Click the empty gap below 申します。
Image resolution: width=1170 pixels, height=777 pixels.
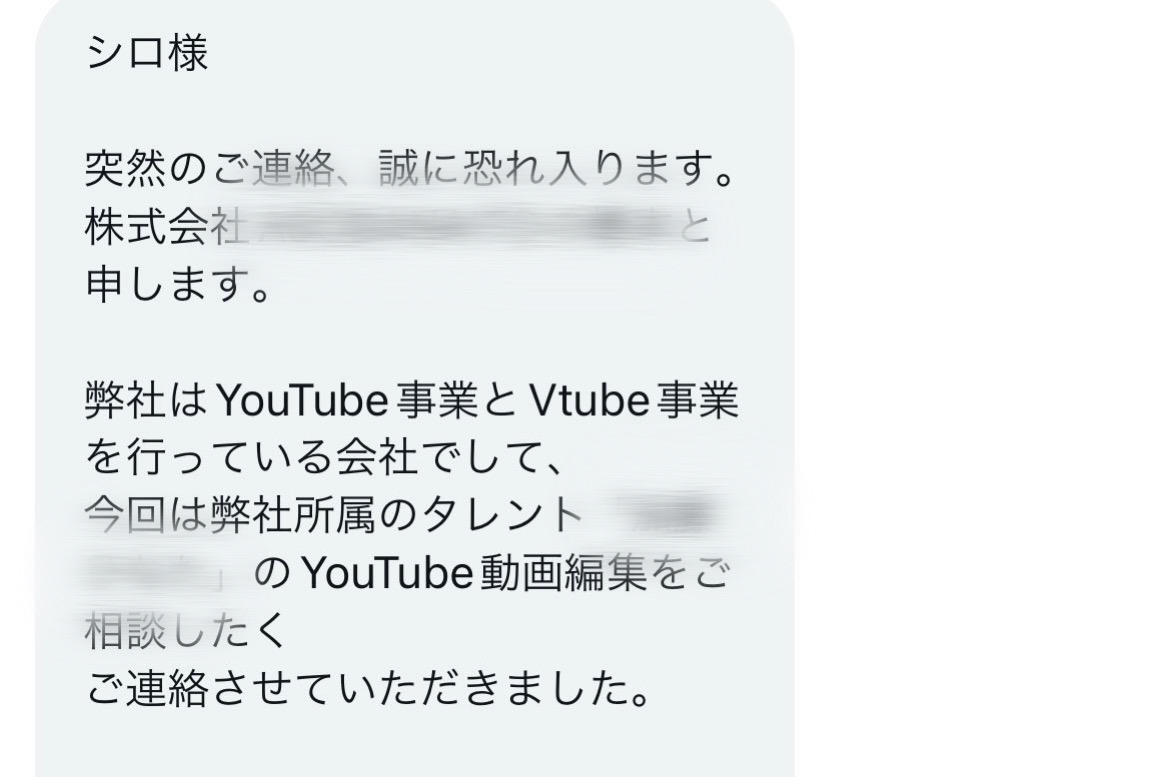pyautogui.click(x=414, y=343)
